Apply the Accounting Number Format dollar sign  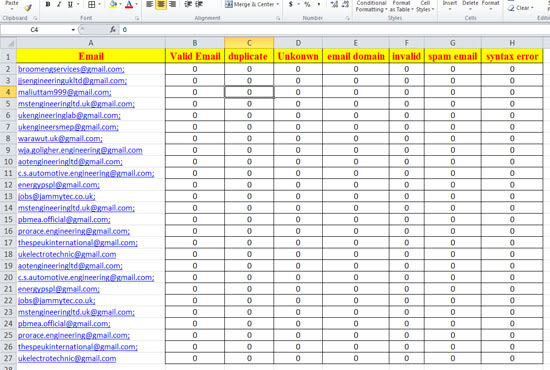[290, 5]
